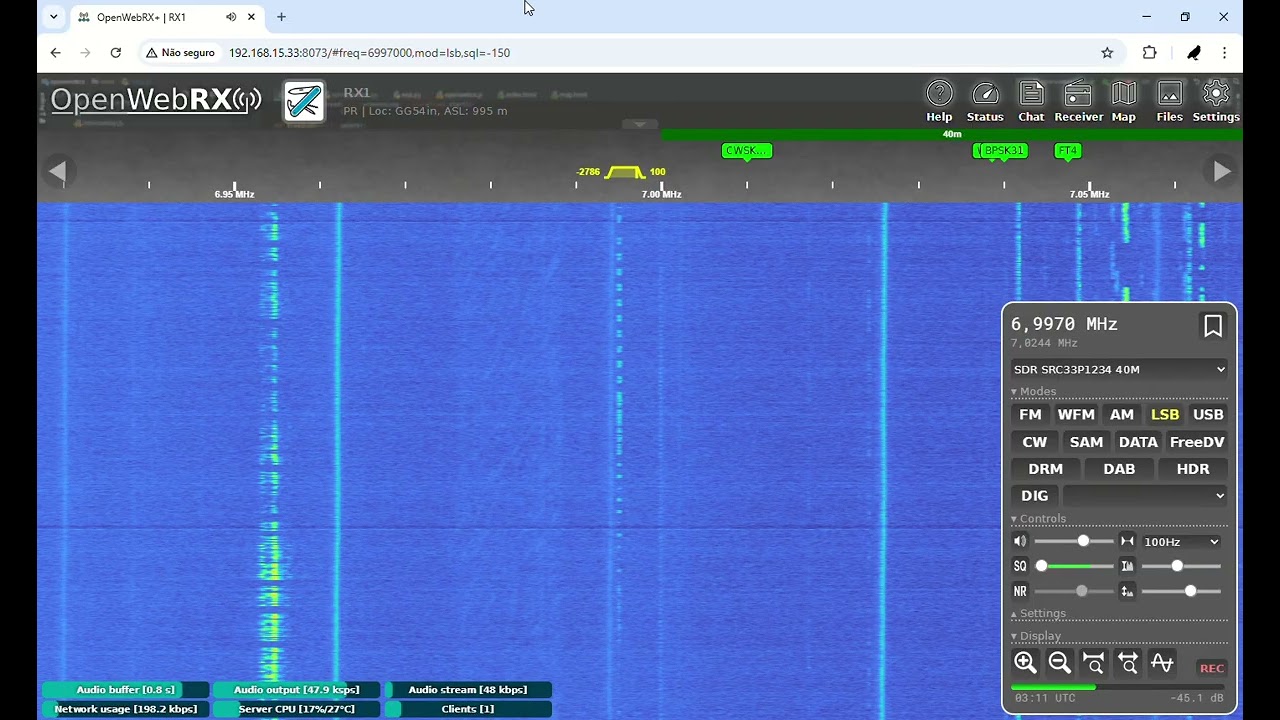Screen dimensions: 1280x720
Task: Adjust the squelch level slider
Action: click(x=1074, y=566)
